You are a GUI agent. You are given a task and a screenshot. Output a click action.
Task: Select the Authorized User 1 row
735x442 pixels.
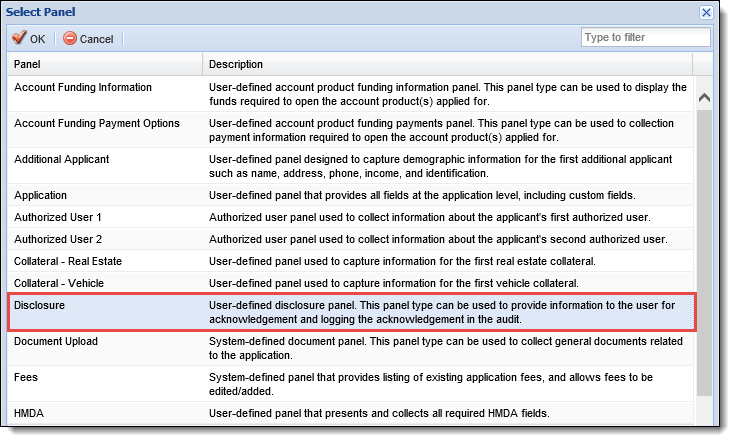pos(350,217)
